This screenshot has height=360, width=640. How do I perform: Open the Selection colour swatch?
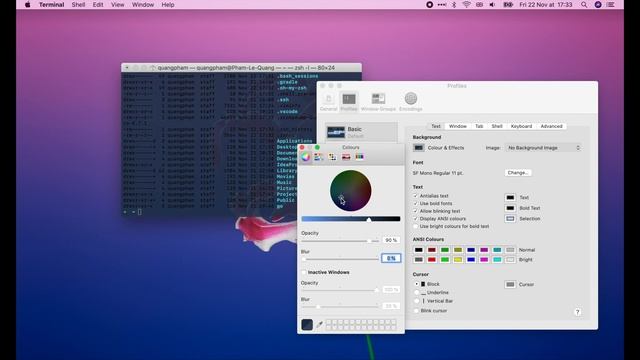510,219
